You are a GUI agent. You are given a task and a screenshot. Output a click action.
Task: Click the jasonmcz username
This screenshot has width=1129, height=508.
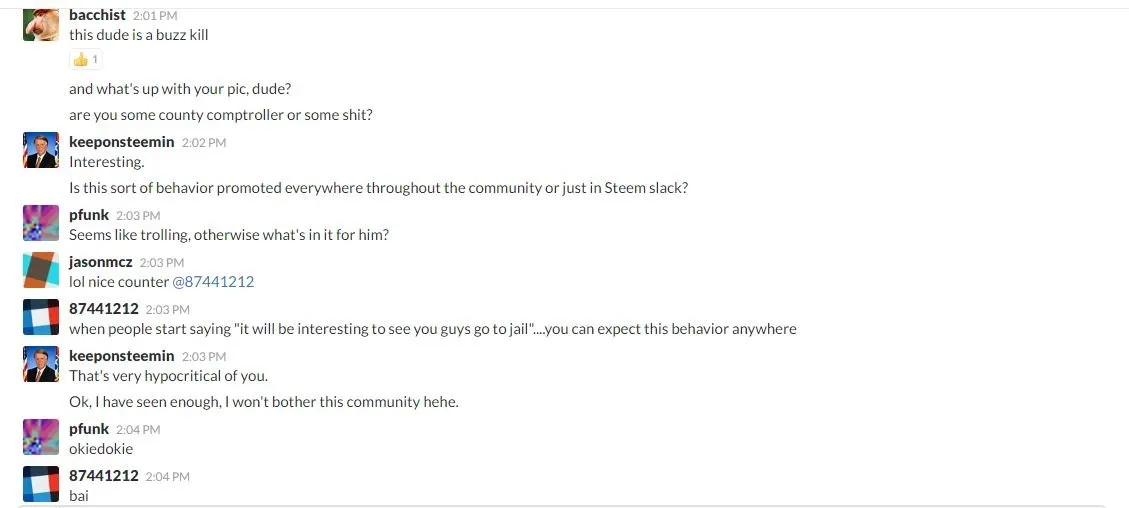pos(101,262)
